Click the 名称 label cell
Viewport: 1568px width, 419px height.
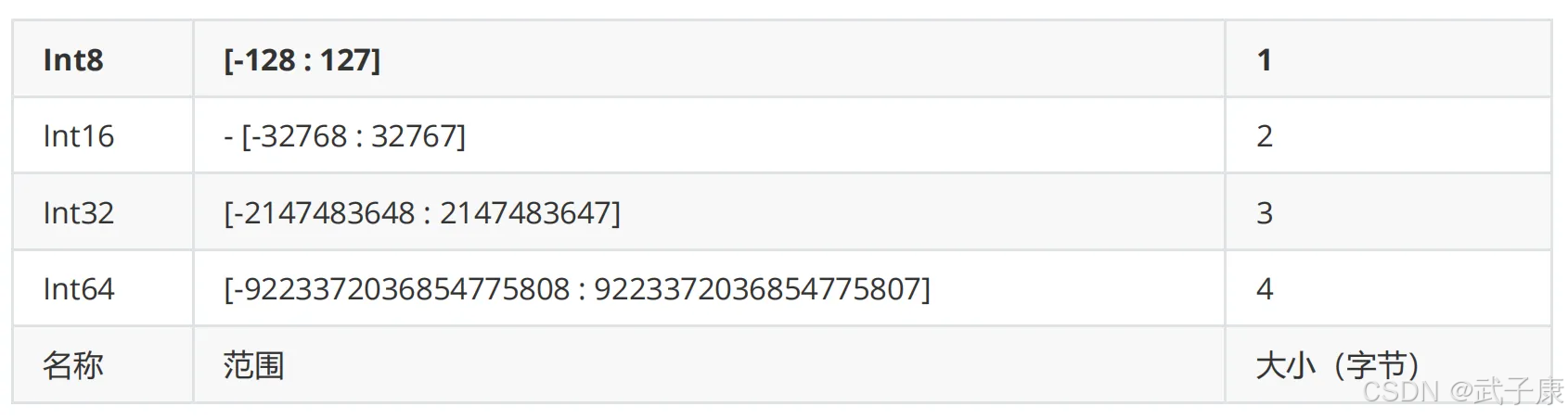click(x=73, y=365)
